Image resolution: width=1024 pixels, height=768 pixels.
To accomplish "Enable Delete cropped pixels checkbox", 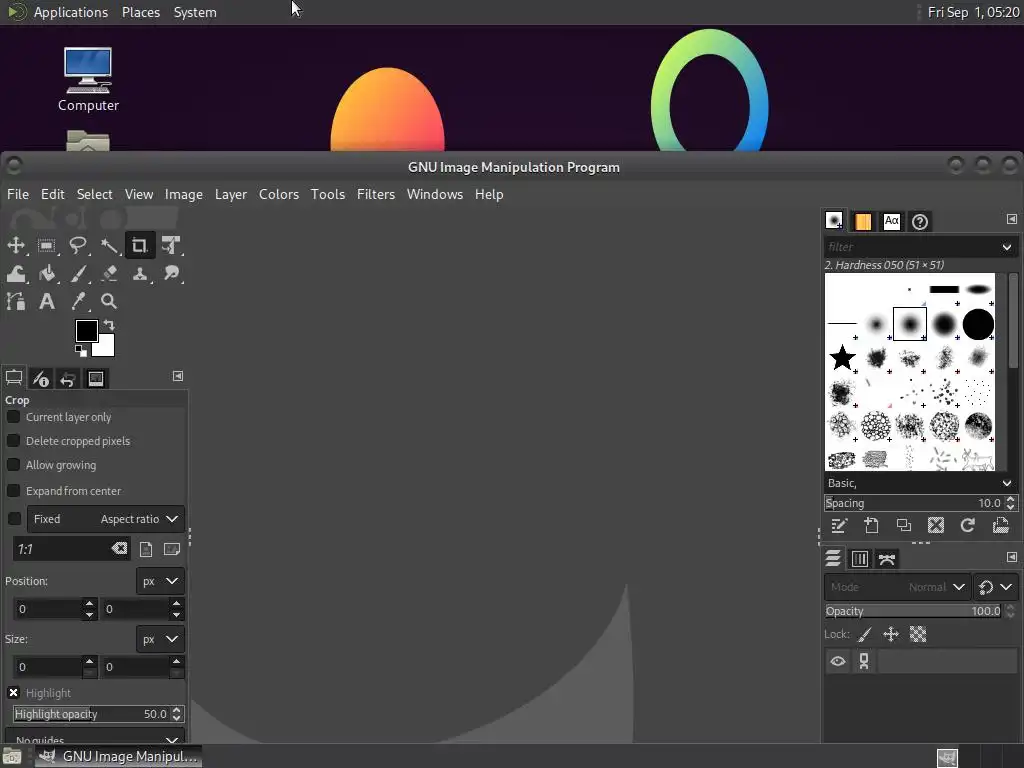I will [13, 441].
